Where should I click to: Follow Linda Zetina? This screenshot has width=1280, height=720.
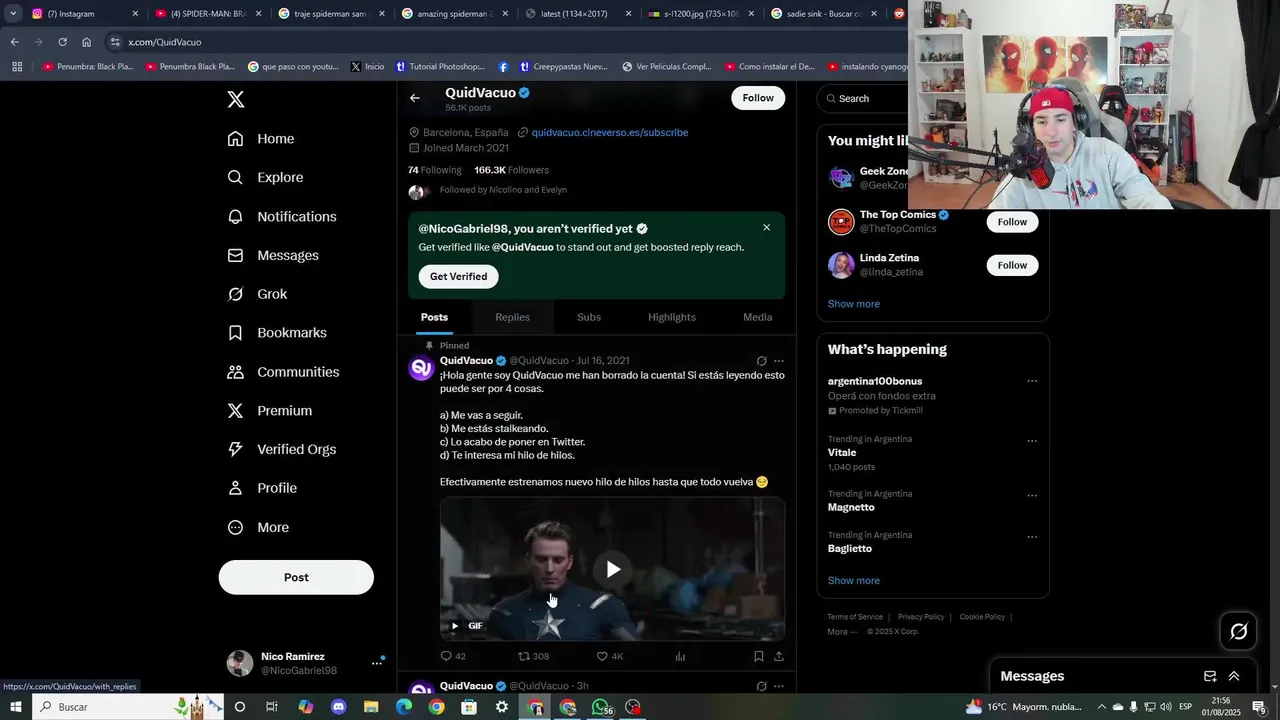pos(1012,265)
